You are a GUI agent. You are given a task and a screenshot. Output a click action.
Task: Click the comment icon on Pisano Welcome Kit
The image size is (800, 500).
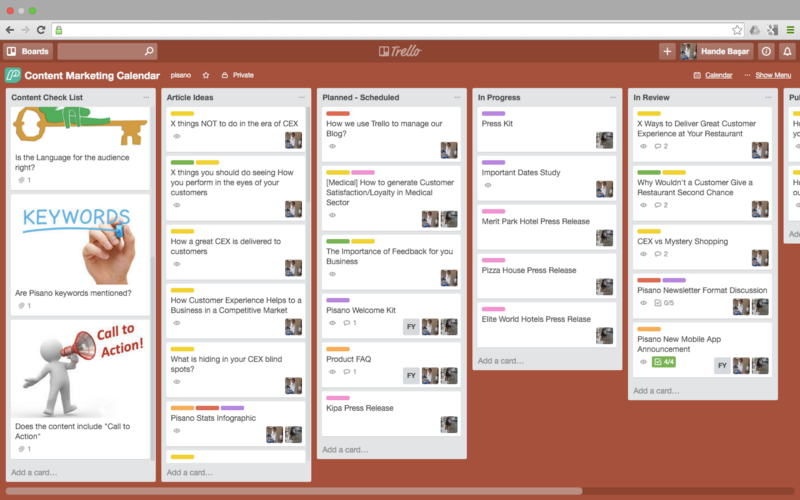click(347, 323)
